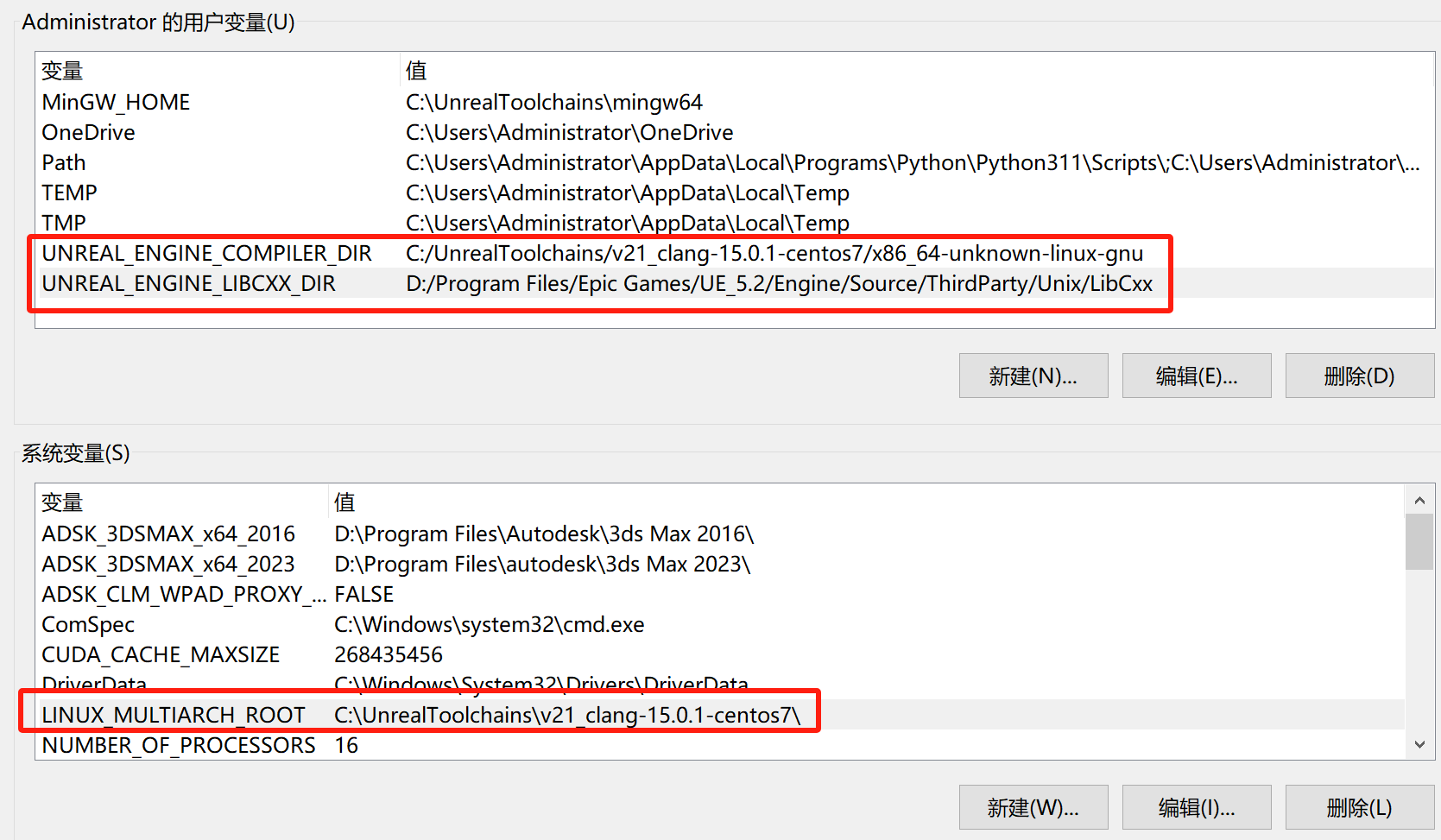Click 新建(N) under user variables
Viewport: 1441px width, 840px height.
pos(1033,376)
